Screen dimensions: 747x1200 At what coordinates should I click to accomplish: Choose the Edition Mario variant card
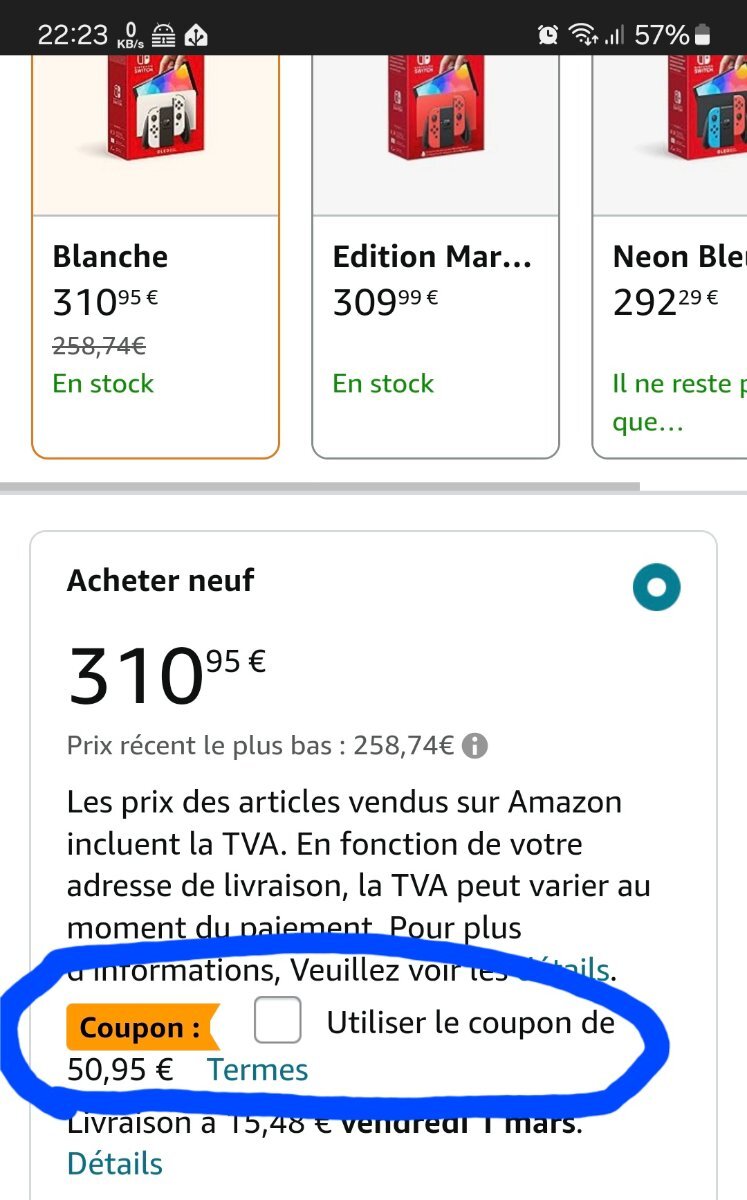435,320
